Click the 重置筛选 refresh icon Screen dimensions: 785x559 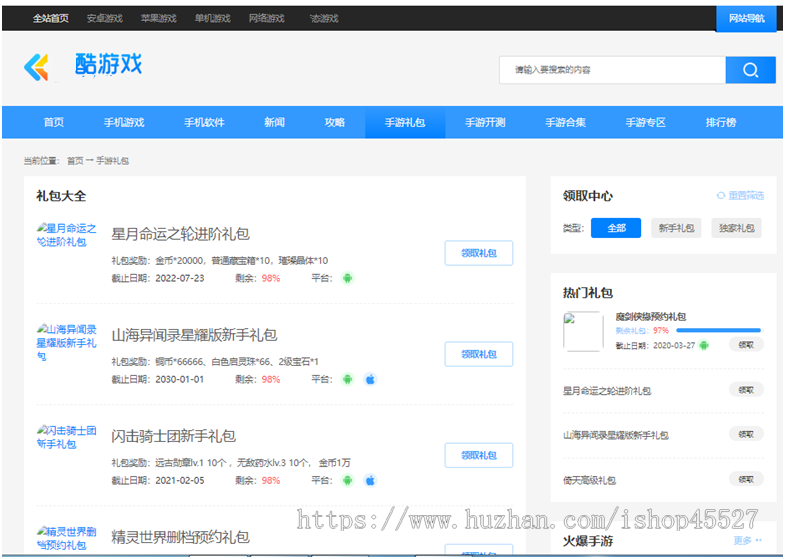point(720,195)
